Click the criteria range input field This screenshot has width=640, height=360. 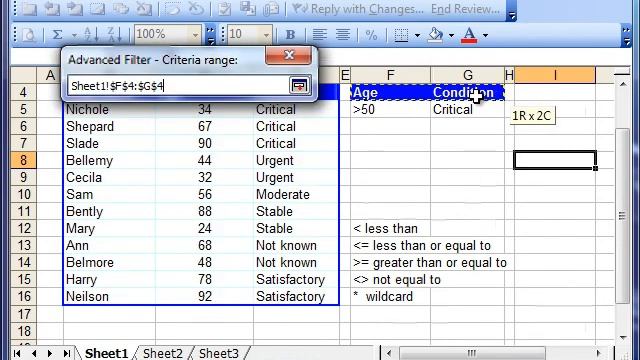[178, 86]
